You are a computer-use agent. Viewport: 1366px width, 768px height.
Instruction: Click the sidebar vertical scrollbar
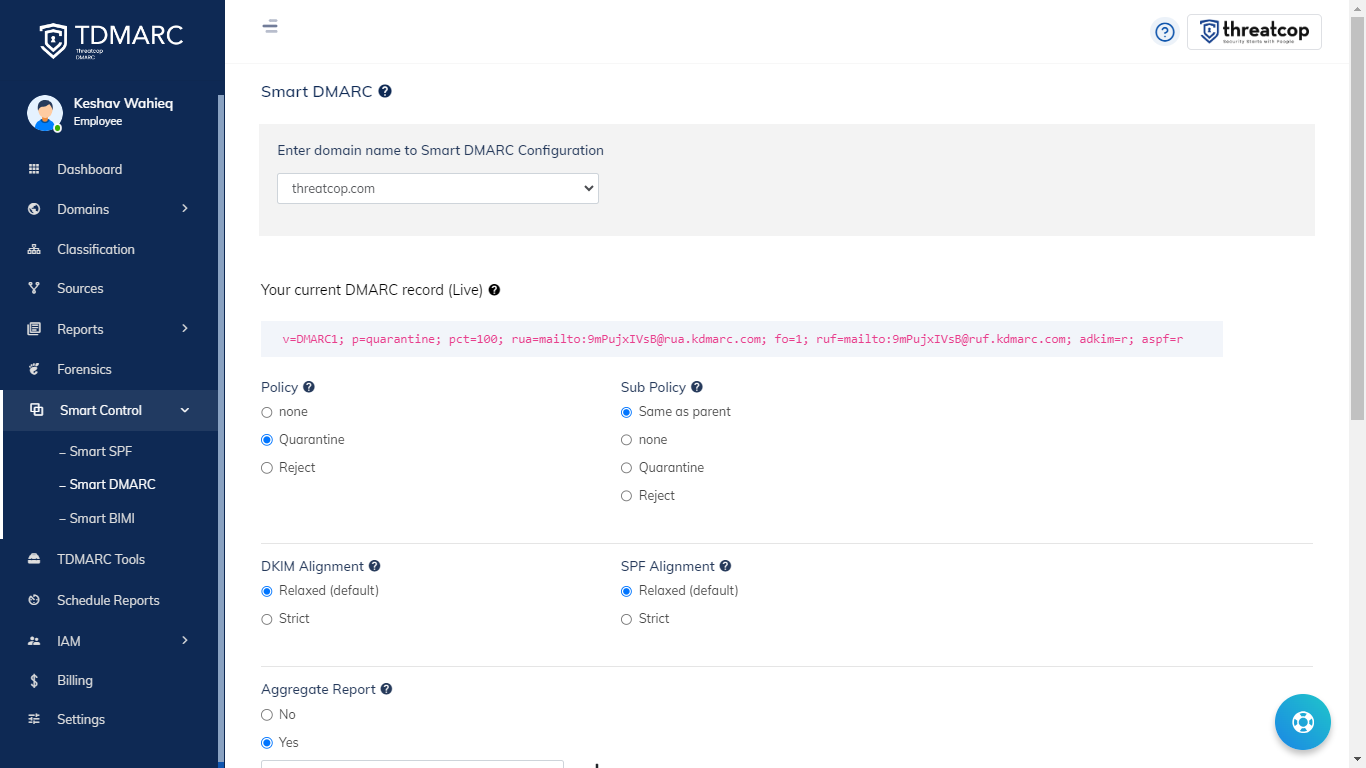pyautogui.click(x=221, y=430)
